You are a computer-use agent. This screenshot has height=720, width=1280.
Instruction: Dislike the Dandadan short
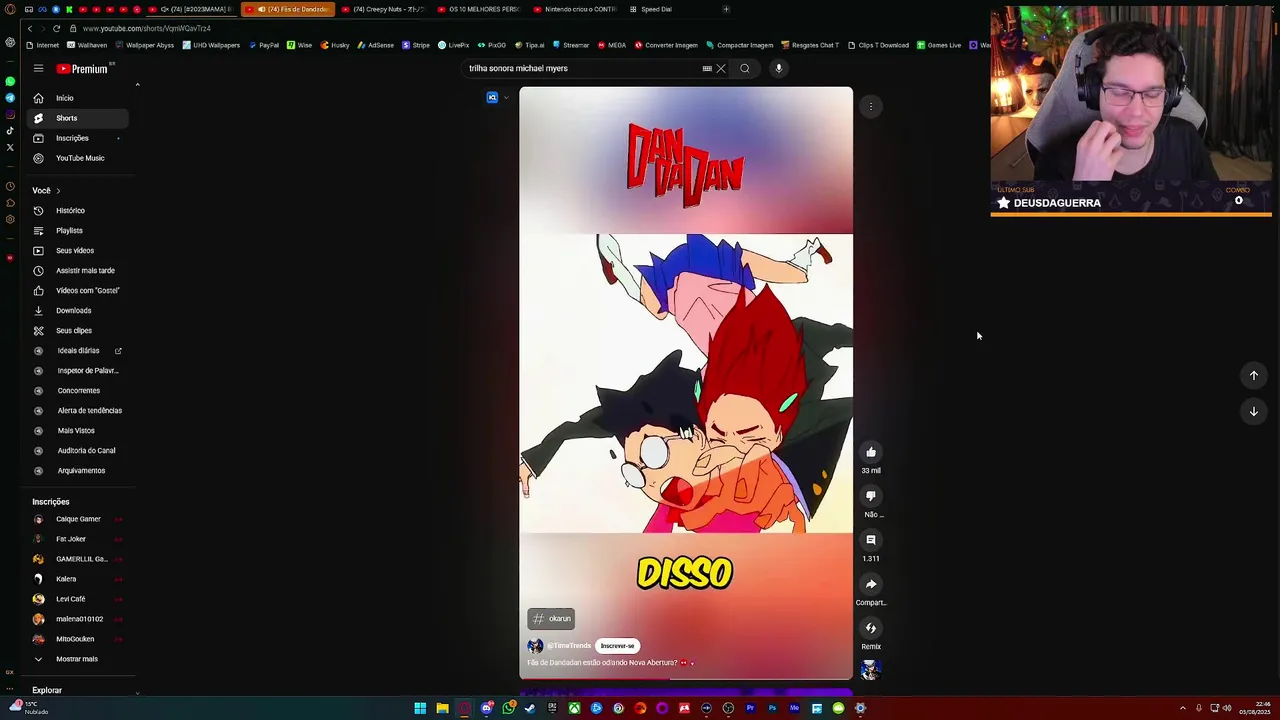[871, 496]
